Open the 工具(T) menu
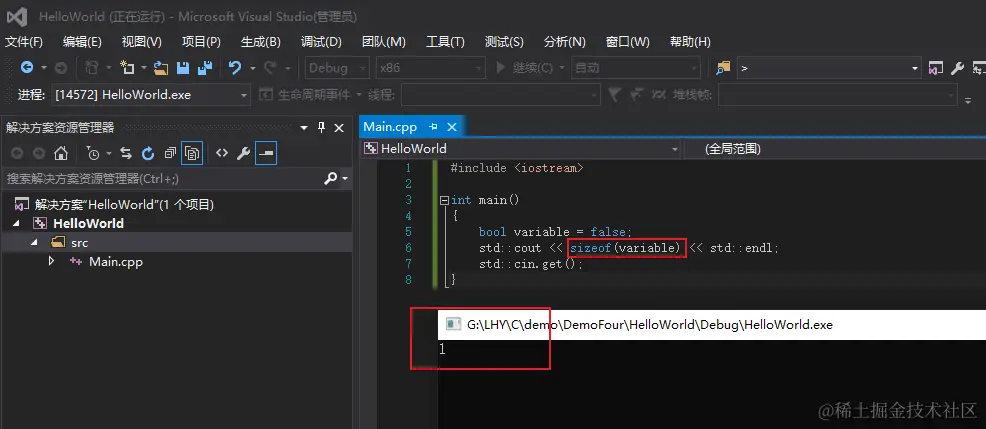Image resolution: width=986 pixels, height=429 pixels. click(445, 42)
